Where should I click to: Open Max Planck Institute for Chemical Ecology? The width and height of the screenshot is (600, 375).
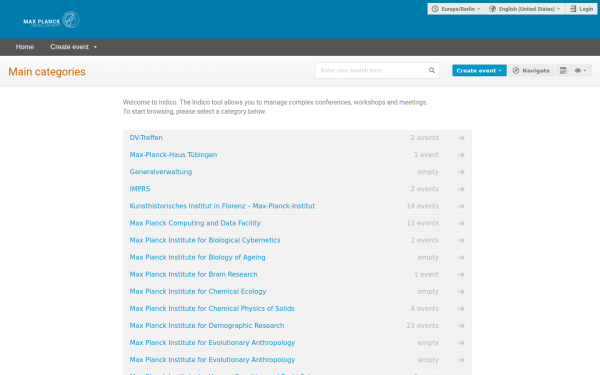point(198,292)
